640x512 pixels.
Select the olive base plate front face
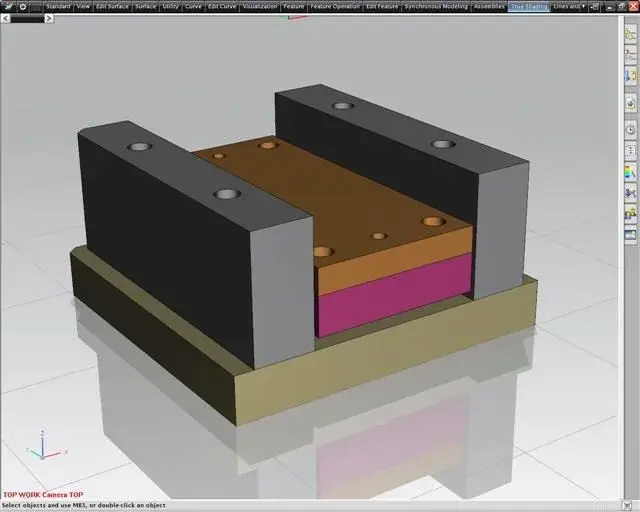(386, 353)
